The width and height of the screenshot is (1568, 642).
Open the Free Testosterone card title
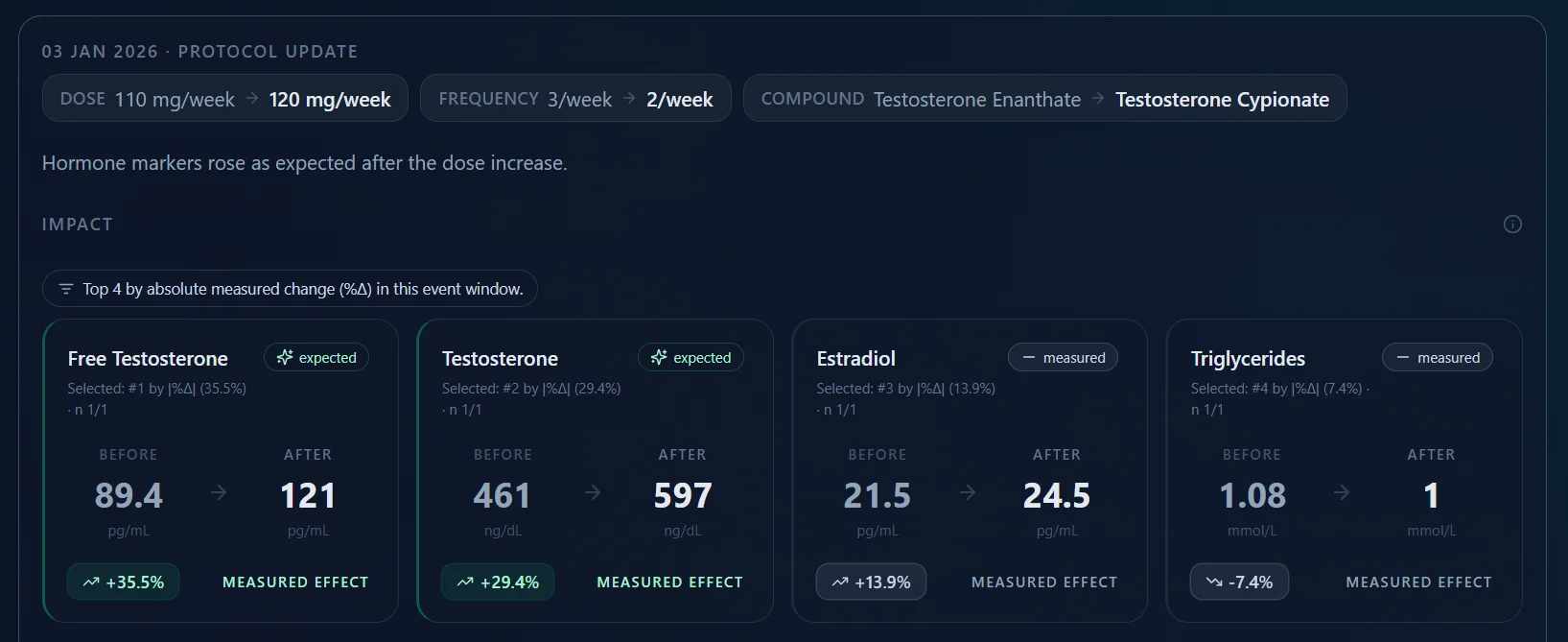148,359
